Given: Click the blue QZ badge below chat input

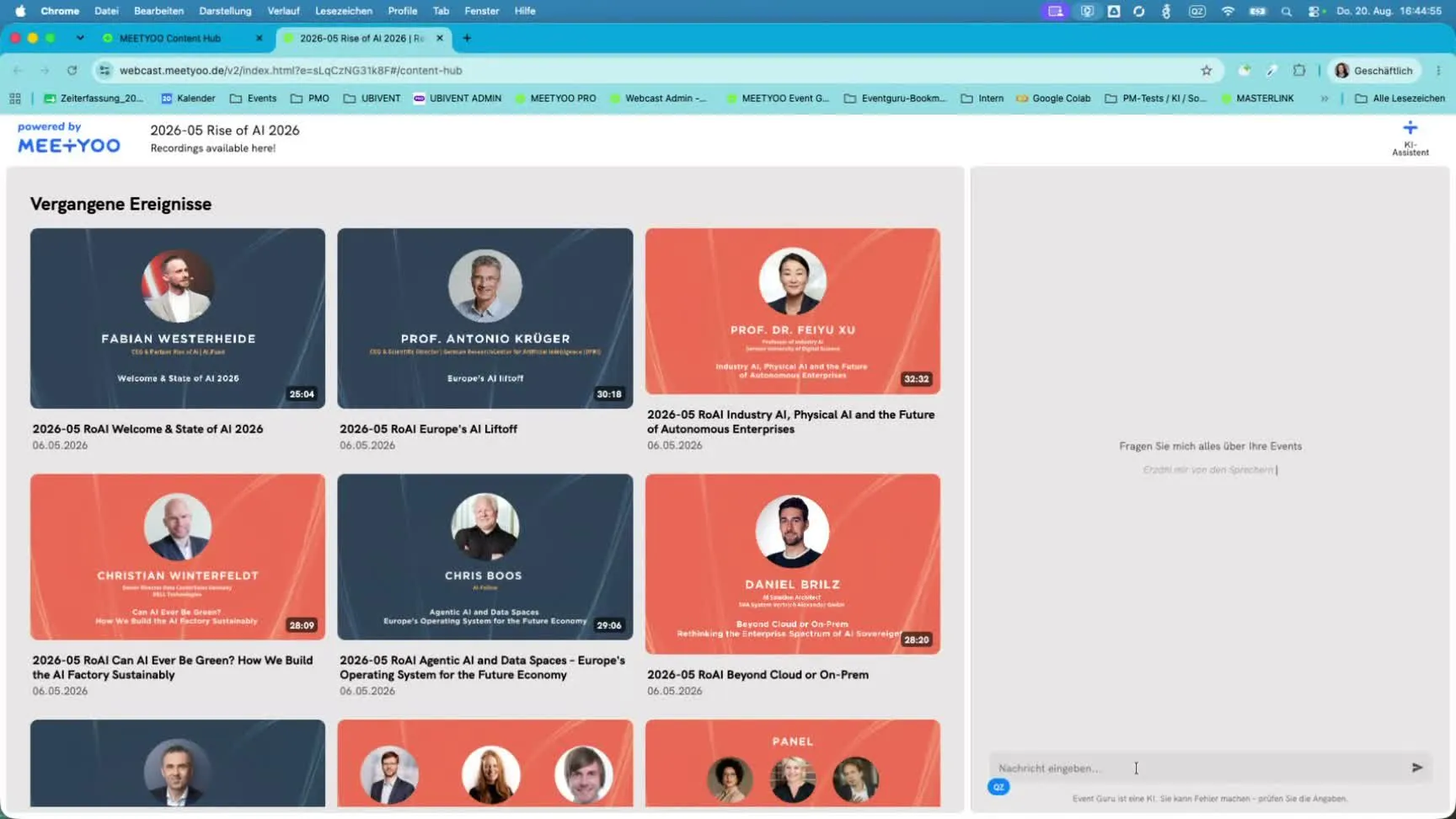Looking at the screenshot, I should tap(998, 787).
